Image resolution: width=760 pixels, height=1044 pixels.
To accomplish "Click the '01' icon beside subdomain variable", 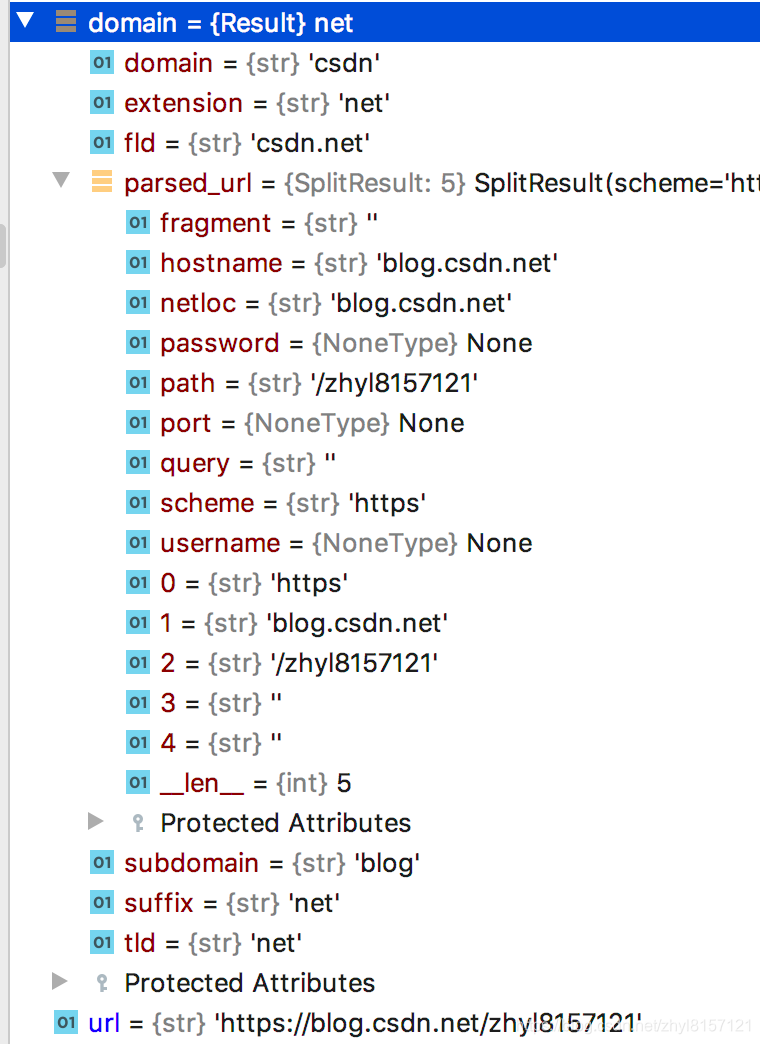I will (101, 862).
